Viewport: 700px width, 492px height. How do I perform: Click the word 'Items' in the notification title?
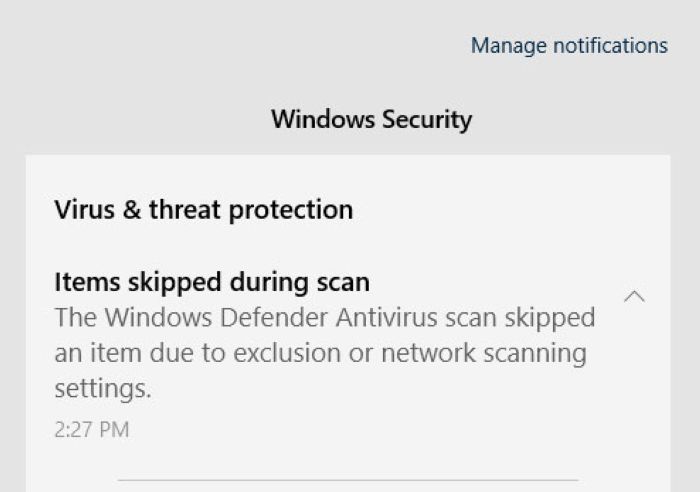coord(82,281)
